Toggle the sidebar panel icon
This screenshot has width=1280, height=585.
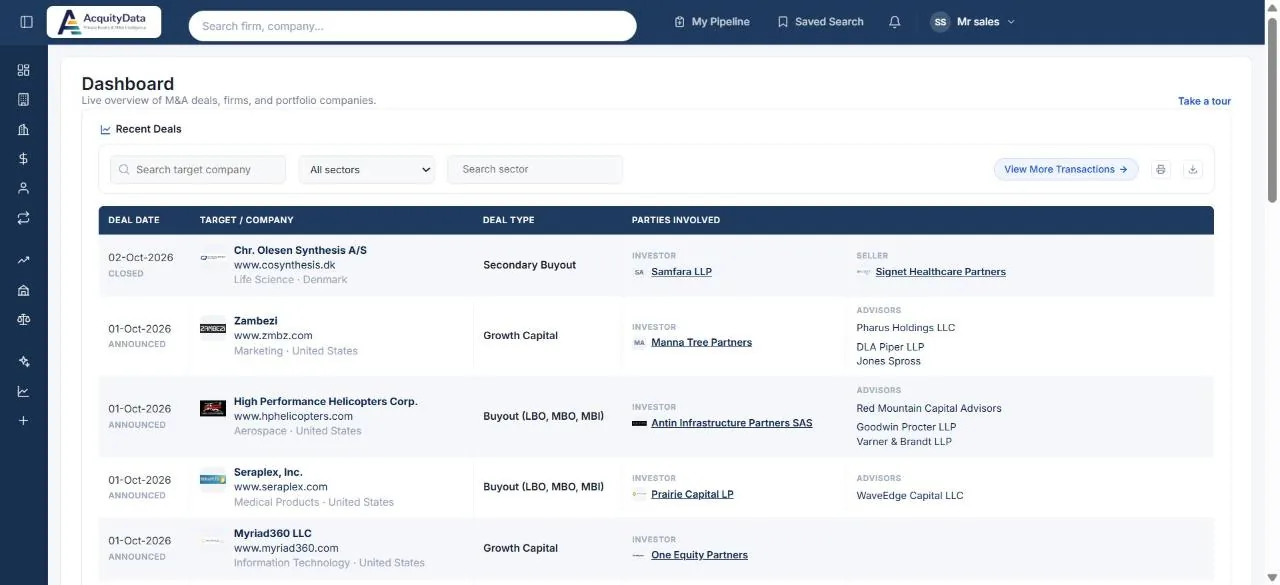26,22
